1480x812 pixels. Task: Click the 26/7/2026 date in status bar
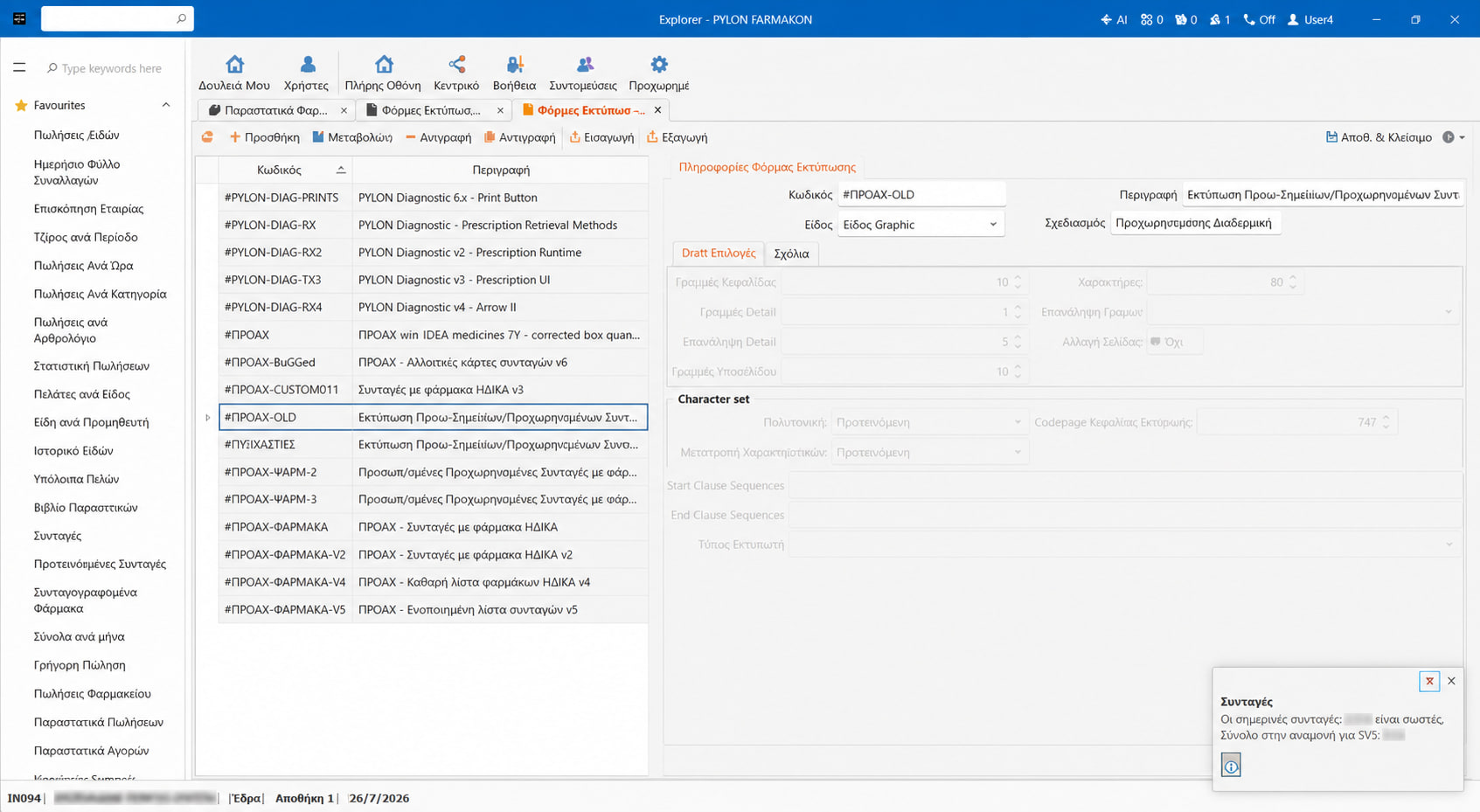(x=379, y=798)
